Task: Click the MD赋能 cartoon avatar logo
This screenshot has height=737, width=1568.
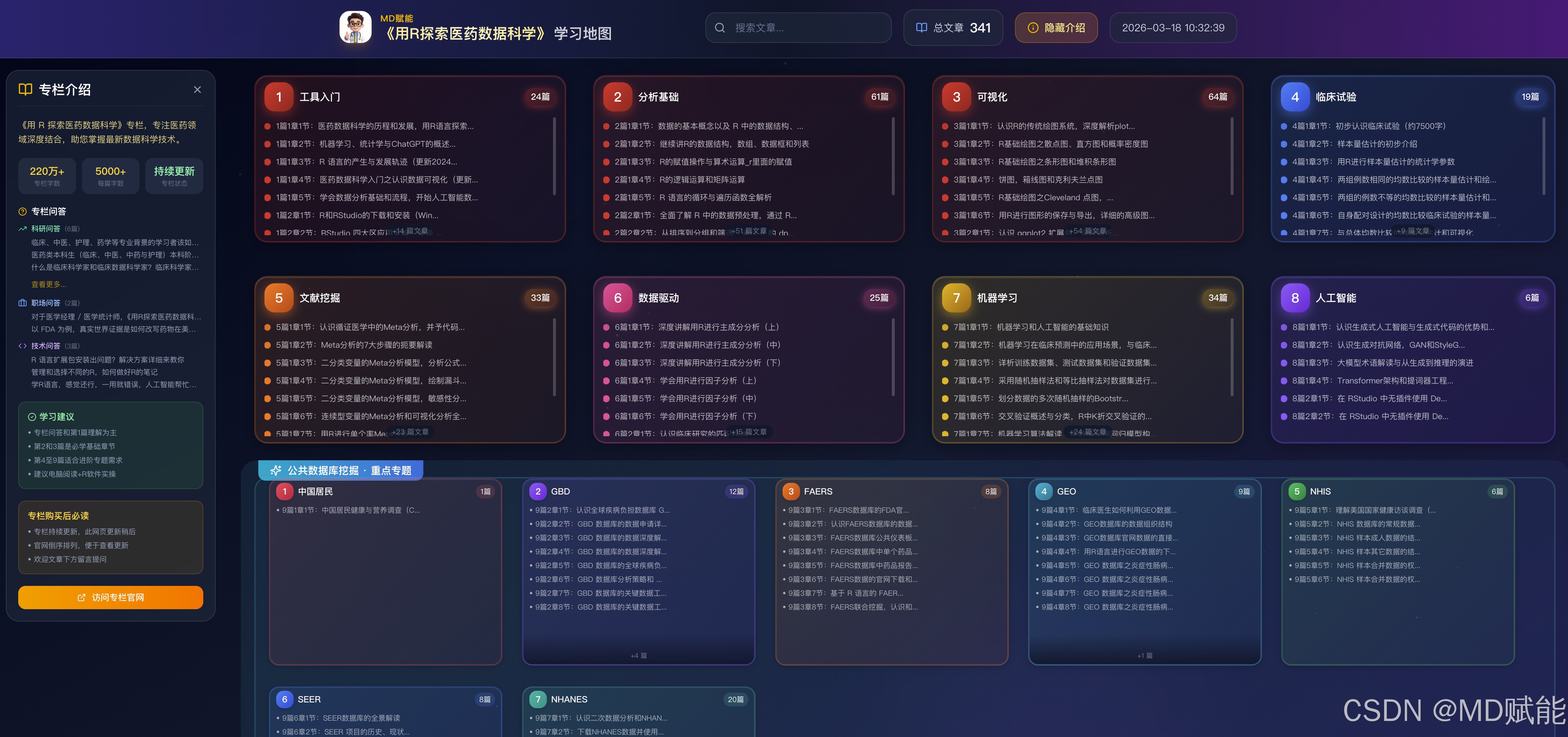Action: [356, 27]
